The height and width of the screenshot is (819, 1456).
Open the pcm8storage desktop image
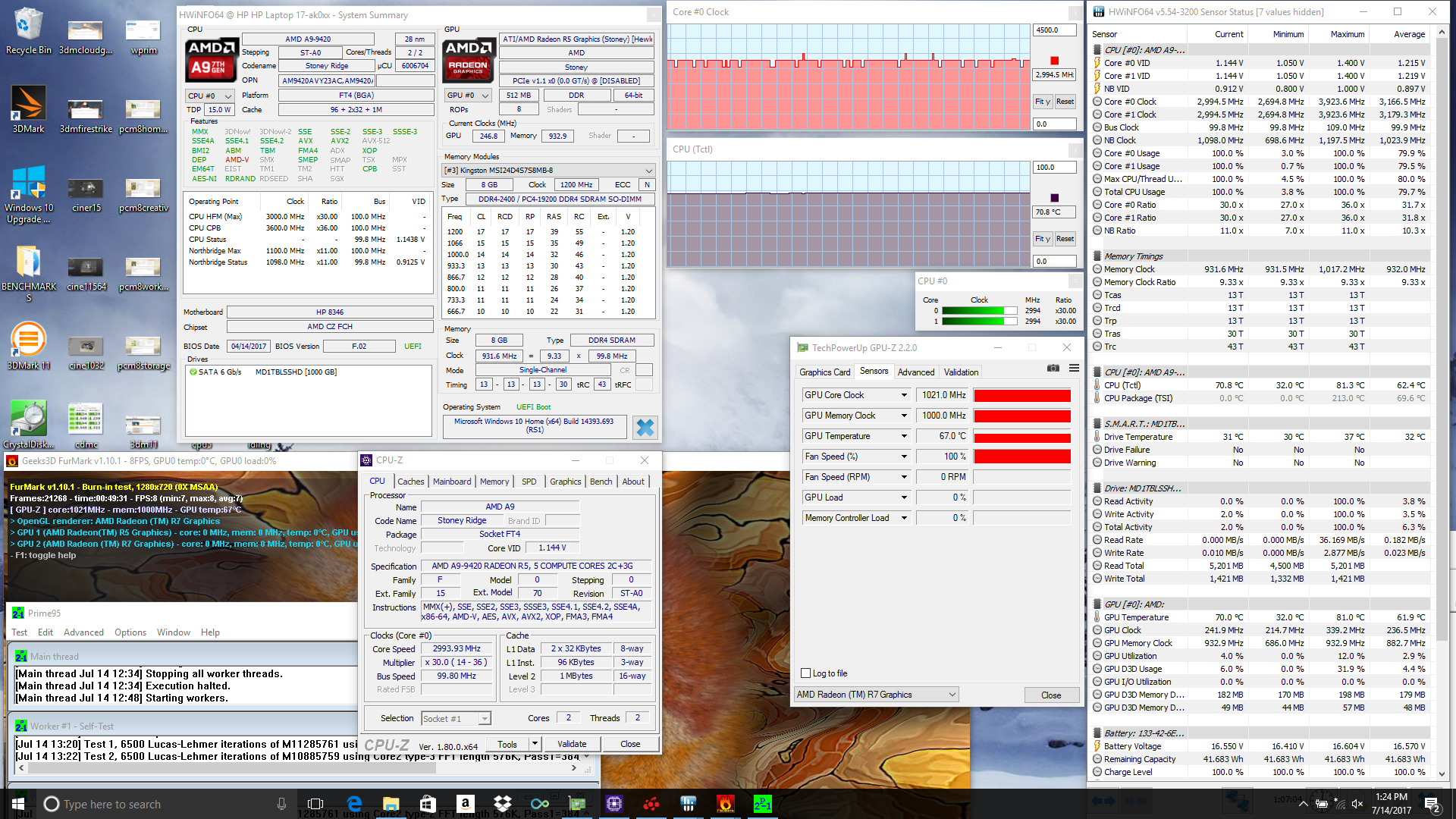point(143,352)
